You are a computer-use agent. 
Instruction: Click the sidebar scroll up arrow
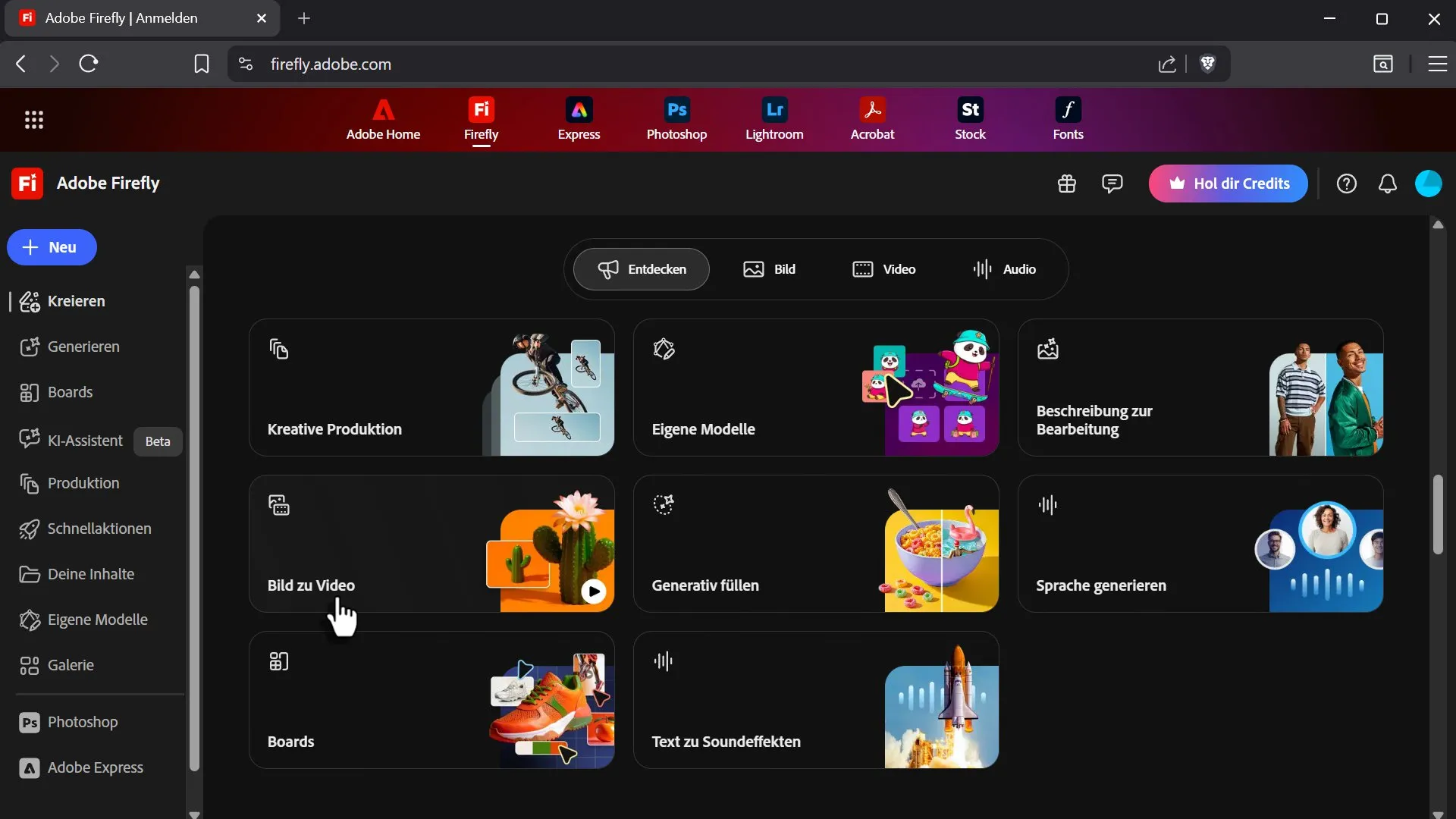[x=194, y=275]
